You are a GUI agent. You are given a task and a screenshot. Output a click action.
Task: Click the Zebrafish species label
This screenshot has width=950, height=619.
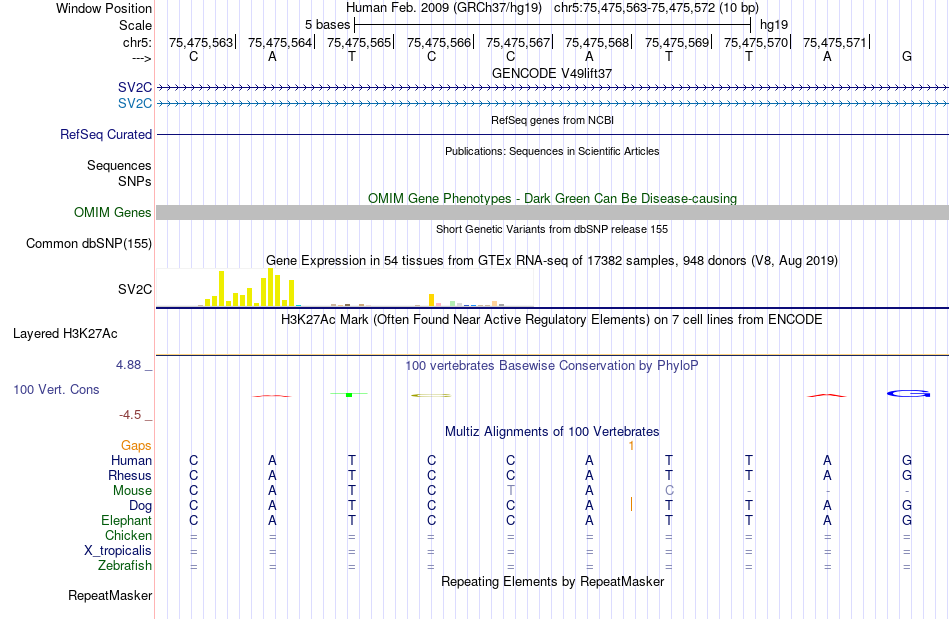[x=125, y=565]
